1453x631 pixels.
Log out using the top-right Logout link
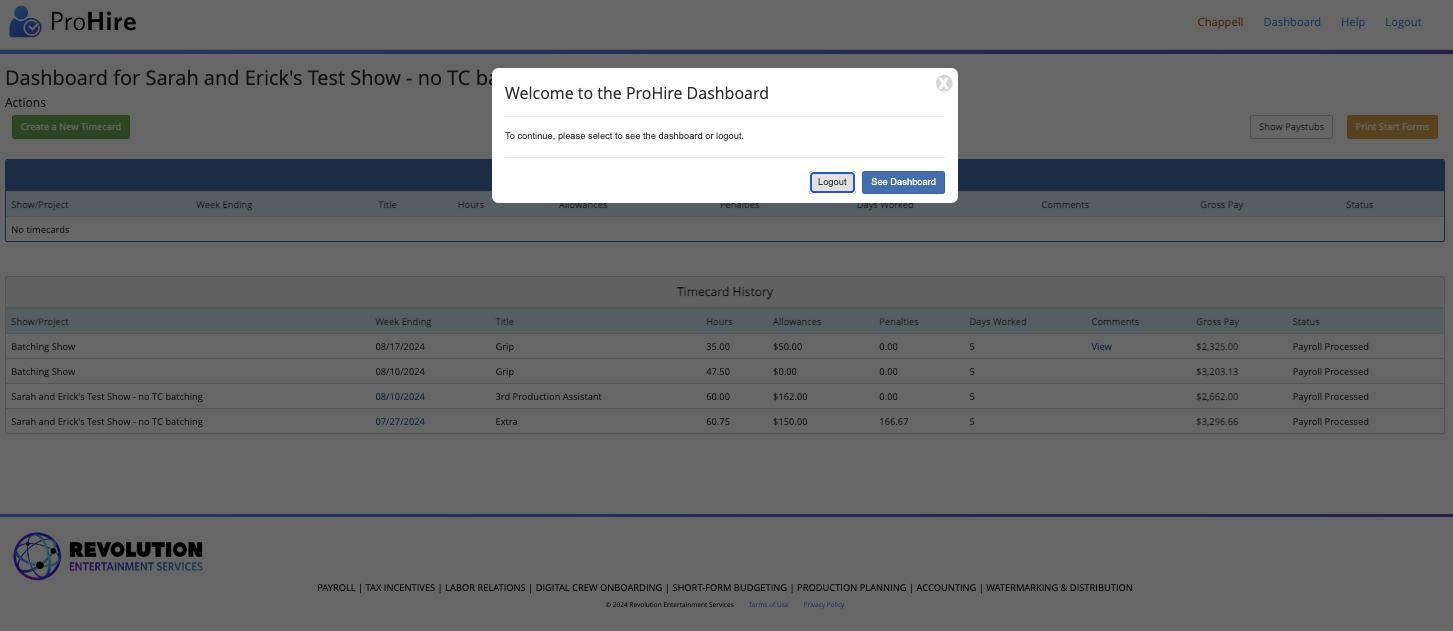point(1403,21)
